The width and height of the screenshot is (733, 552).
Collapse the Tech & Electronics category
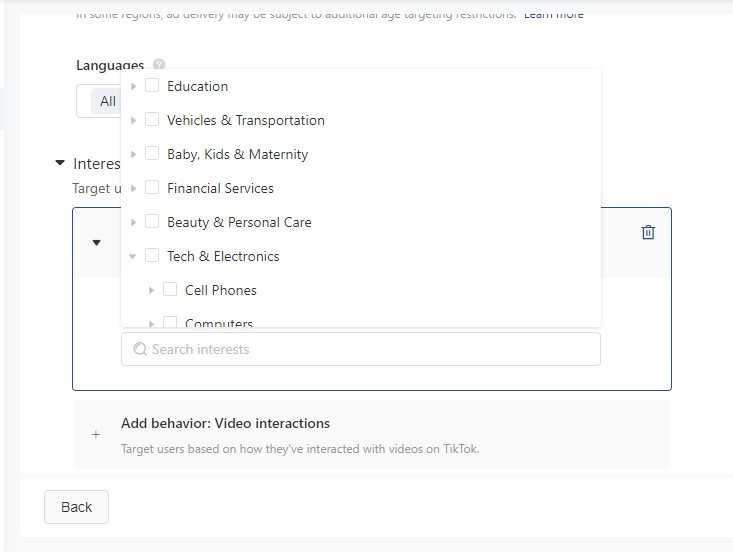(133, 256)
